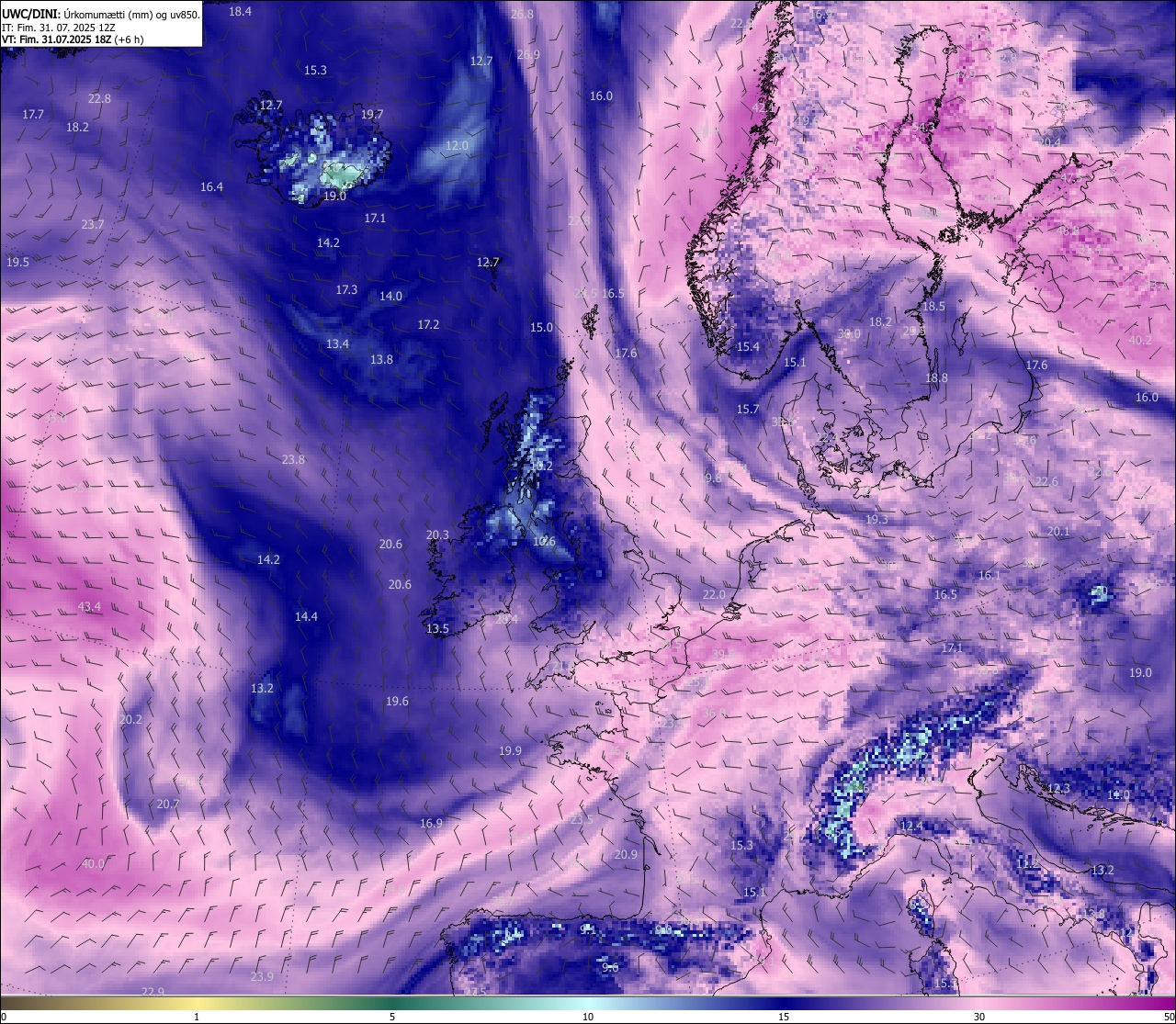The width and height of the screenshot is (1176, 1024).
Task: Click the 20.7 value label
Action: [167, 804]
